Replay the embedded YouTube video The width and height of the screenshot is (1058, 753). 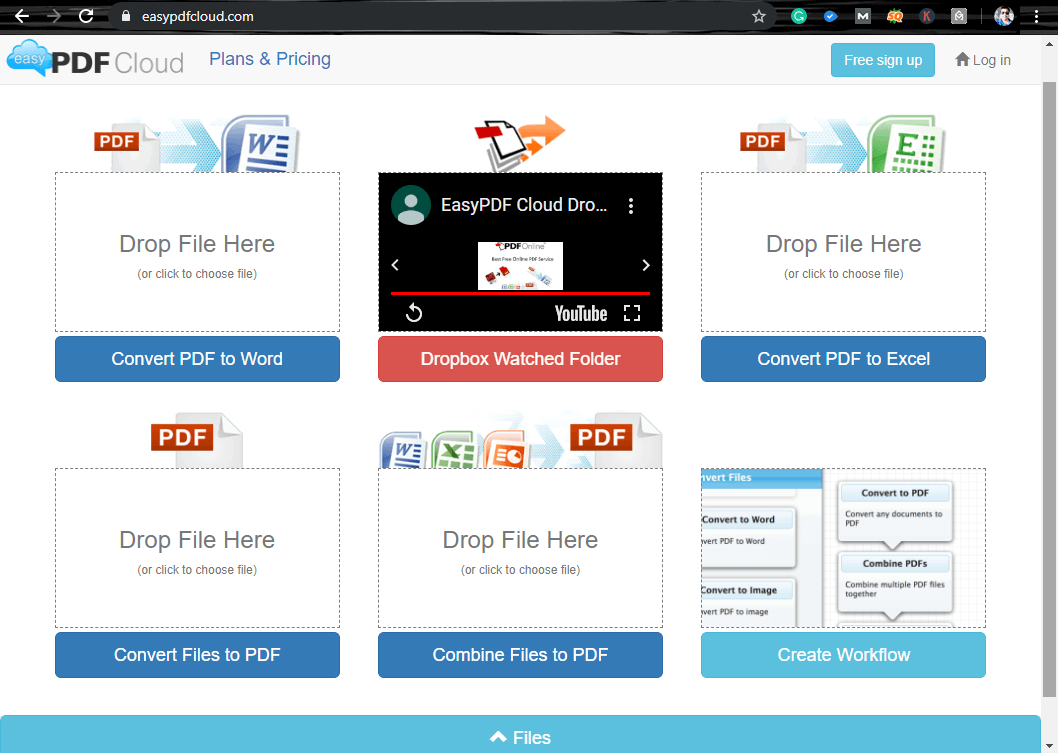(412, 312)
